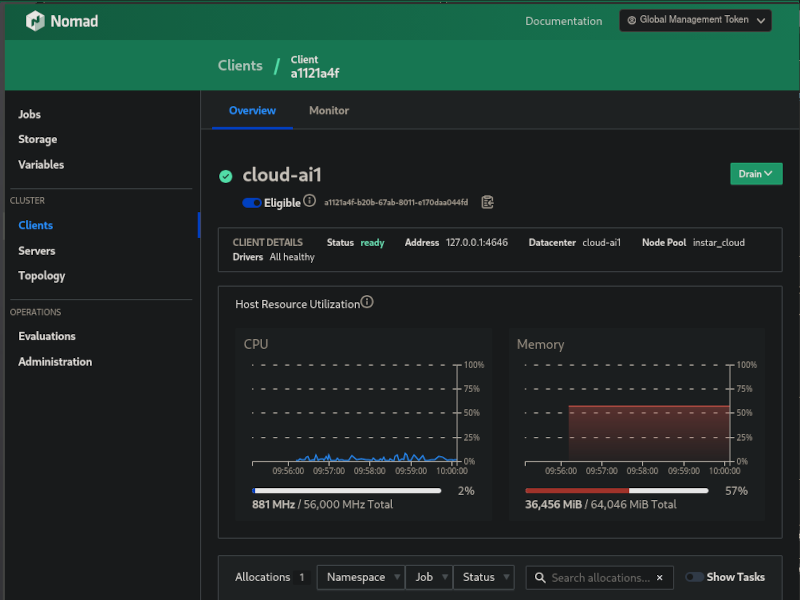The image size is (800, 600).
Task: Open the Global Management Token dropdown
Action: pos(695,20)
